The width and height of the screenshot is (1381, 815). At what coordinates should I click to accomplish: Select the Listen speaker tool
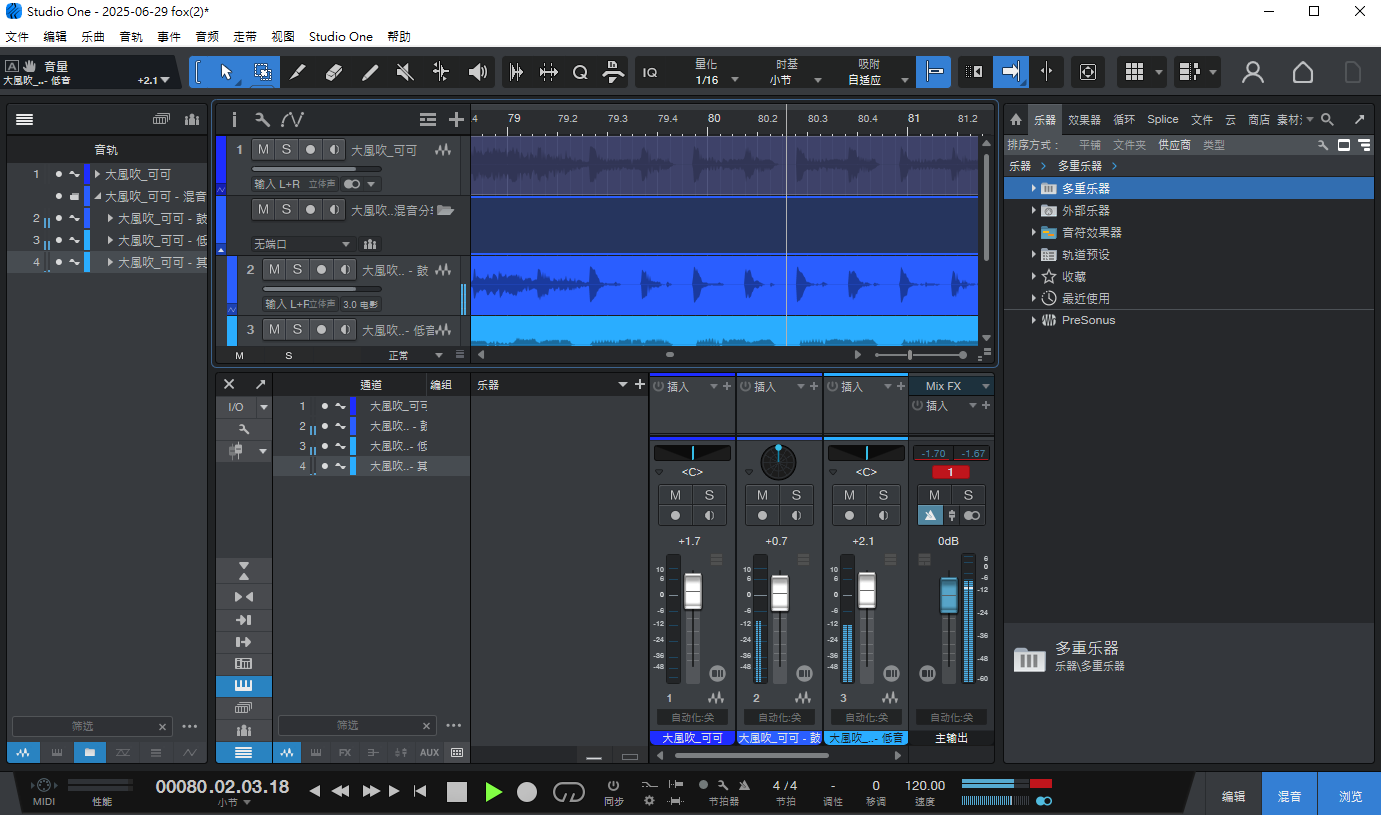[478, 72]
